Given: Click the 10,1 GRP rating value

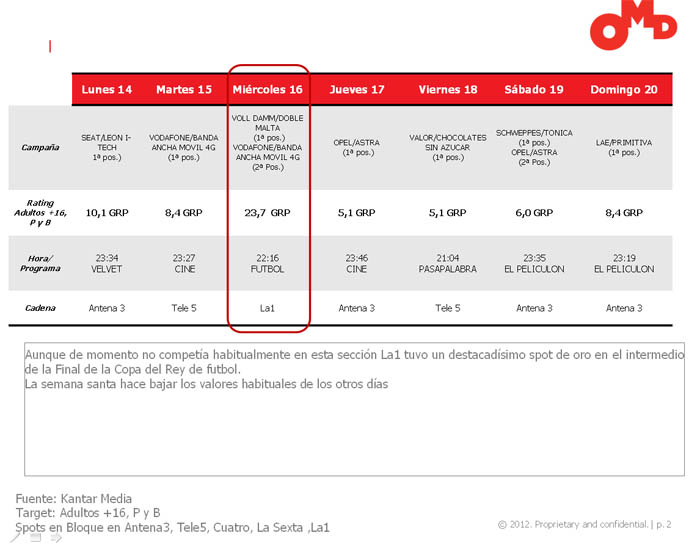Looking at the screenshot, I should 107,213.
